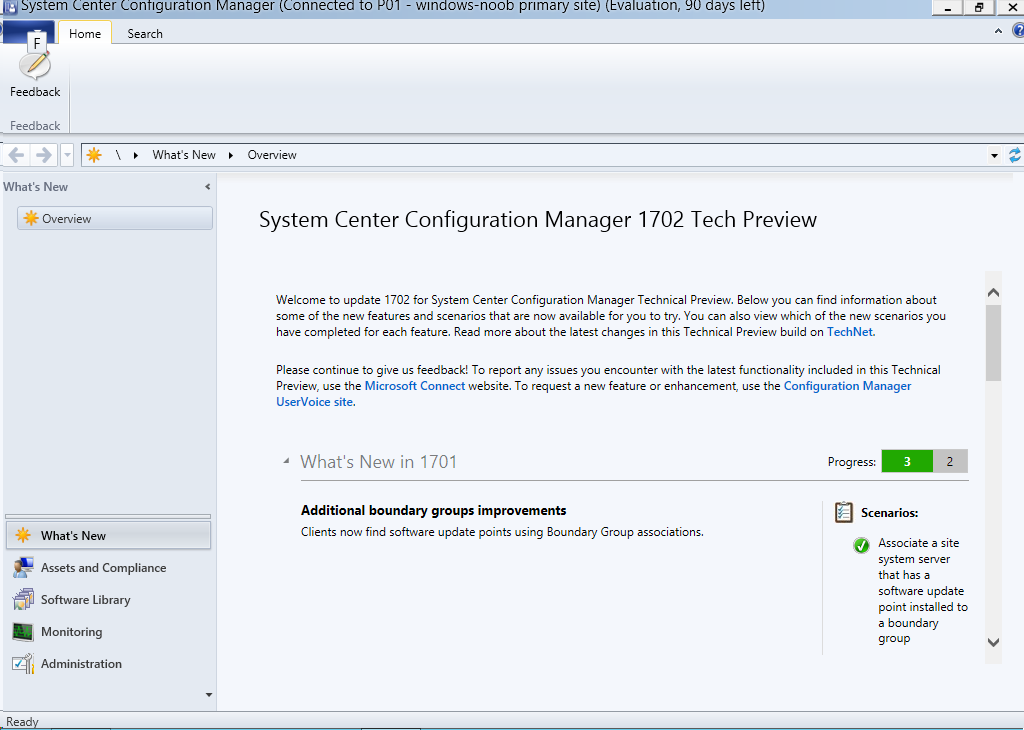
Task: Open the TechNet link
Action: 850,332
